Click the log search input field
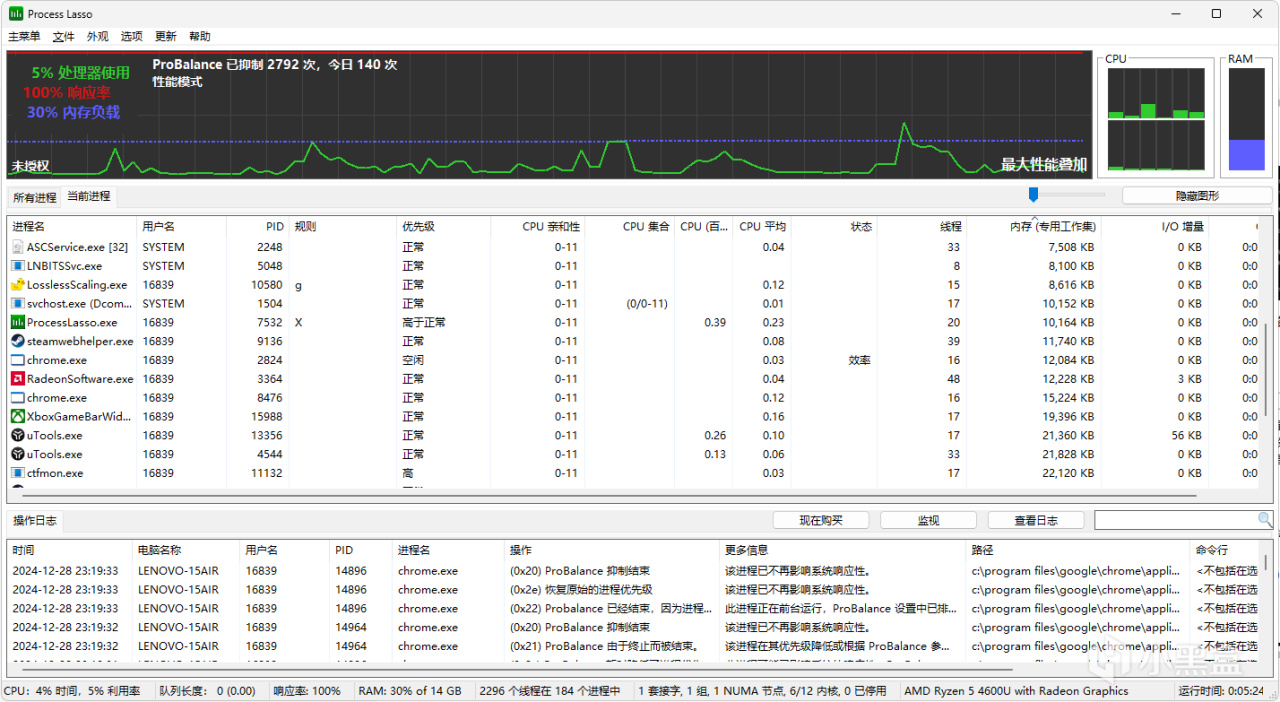The image size is (1280, 702). click(1176, 520)
